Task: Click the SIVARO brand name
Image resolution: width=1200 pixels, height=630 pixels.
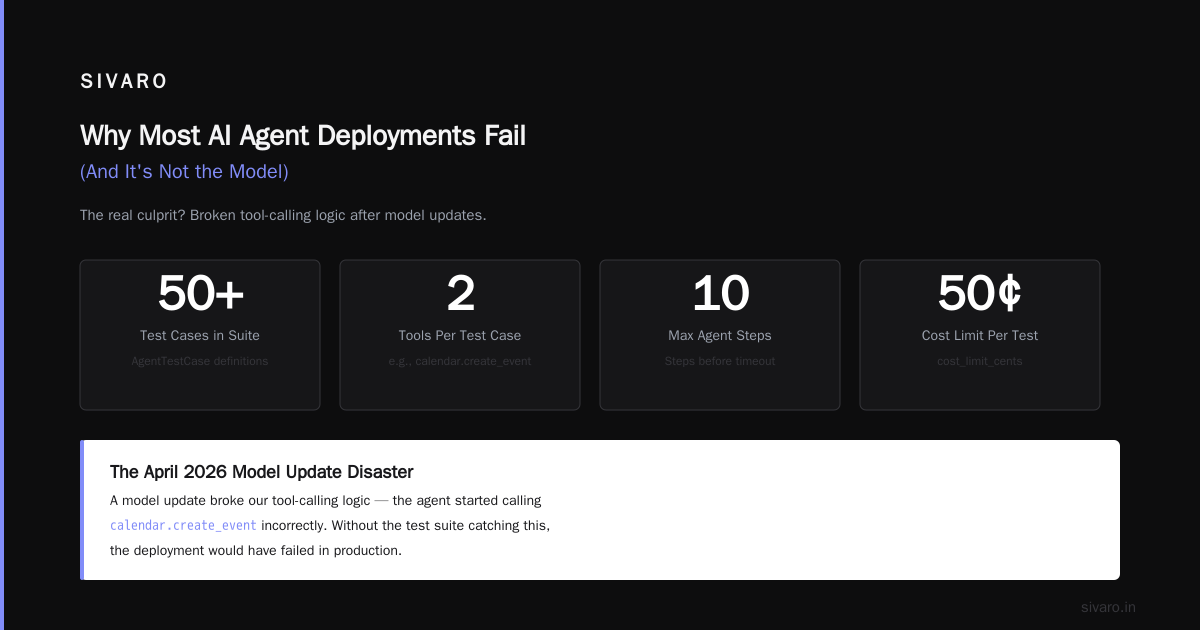Action: coord(124,82)
